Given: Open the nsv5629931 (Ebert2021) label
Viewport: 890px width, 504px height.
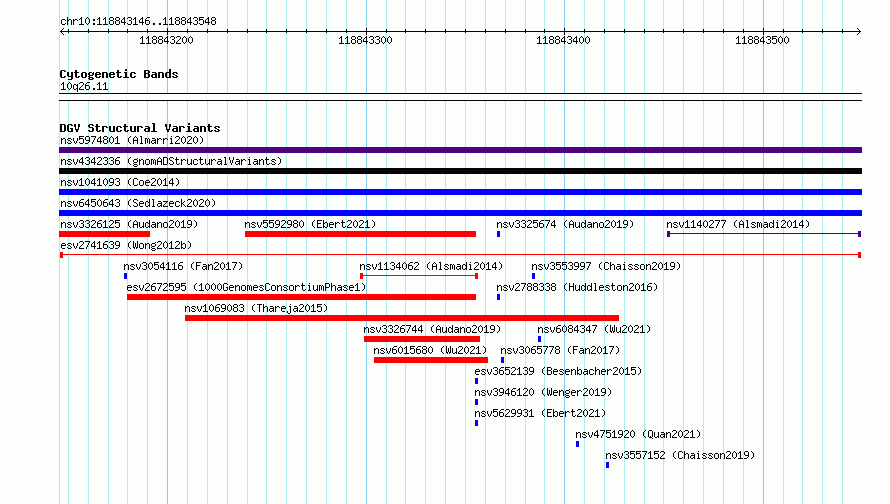Looking at the screenshot, I should pos(540,413).
